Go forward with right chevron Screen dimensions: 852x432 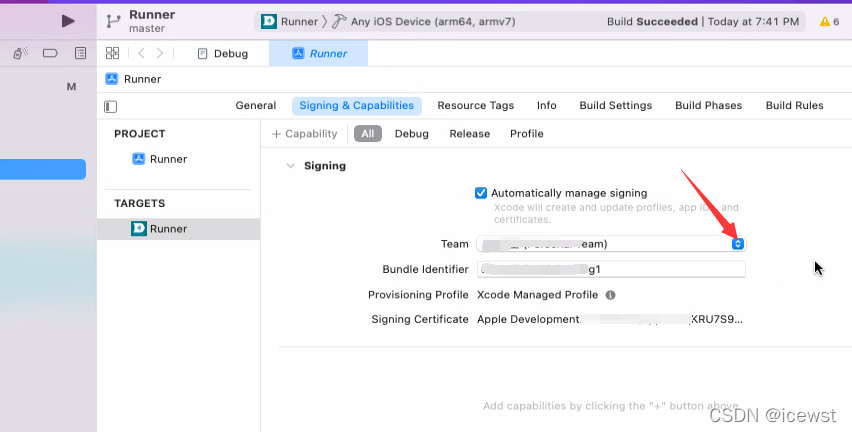point(160,53)
